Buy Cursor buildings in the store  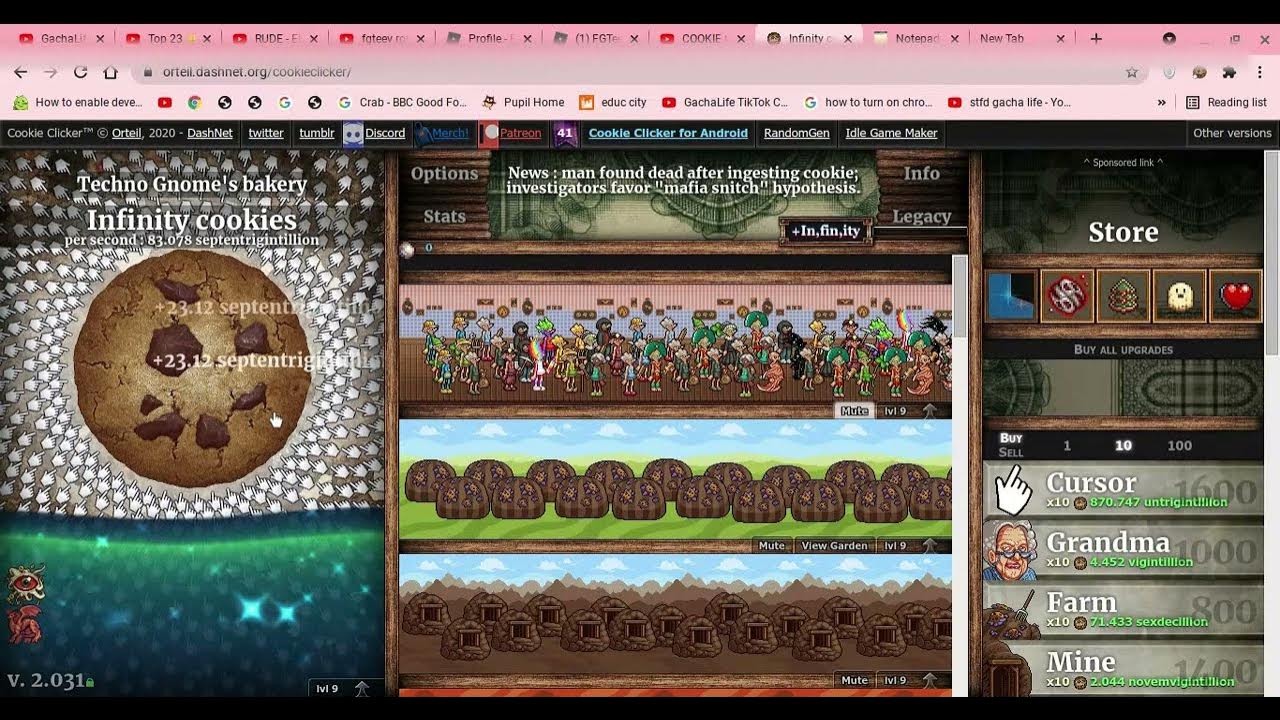1123,491
